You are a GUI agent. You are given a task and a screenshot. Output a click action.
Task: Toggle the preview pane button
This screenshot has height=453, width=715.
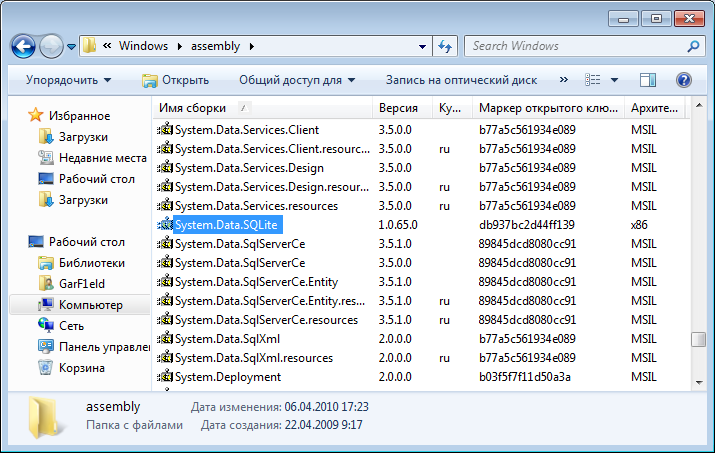coord(648,80)
